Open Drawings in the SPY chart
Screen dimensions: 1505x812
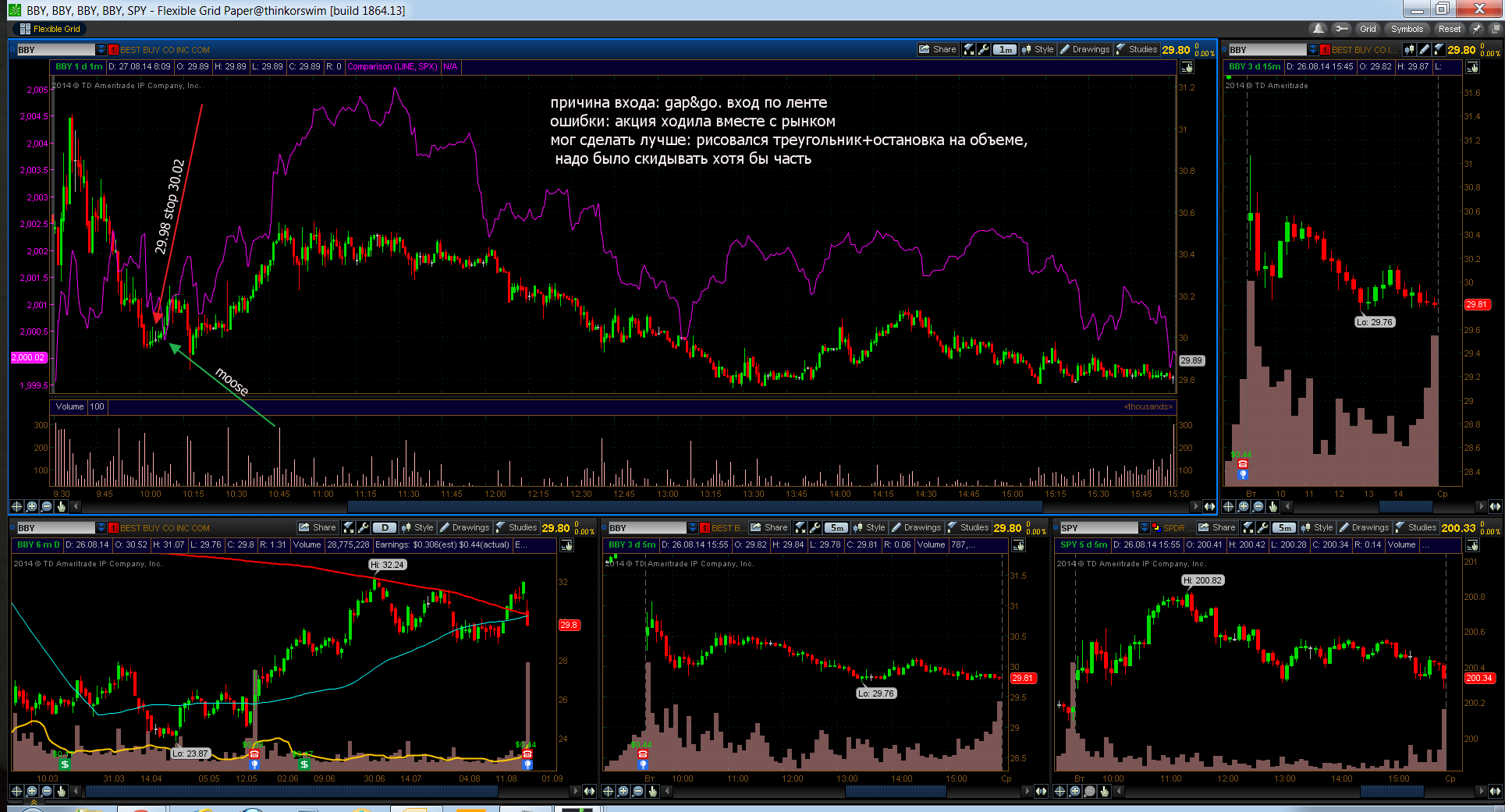tap(1364, 527)
